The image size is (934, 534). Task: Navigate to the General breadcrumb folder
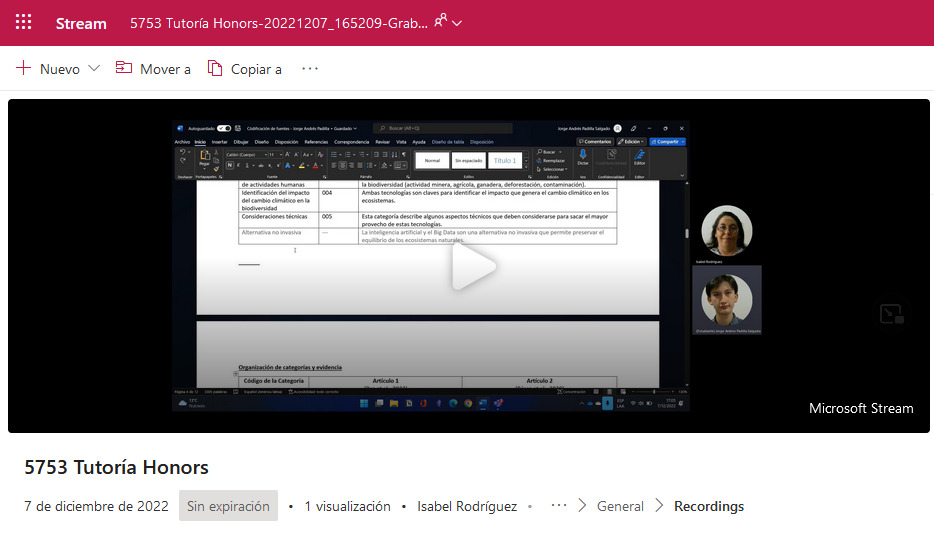(620, 506)
